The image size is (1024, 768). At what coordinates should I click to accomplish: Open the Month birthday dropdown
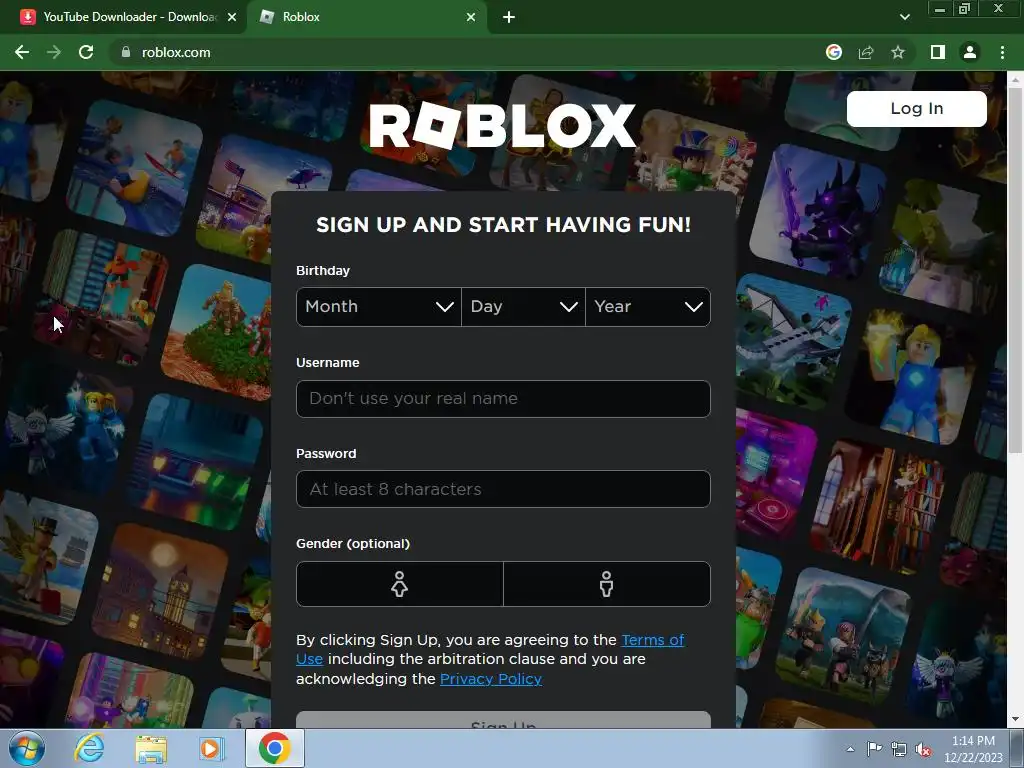coord(379,307)
